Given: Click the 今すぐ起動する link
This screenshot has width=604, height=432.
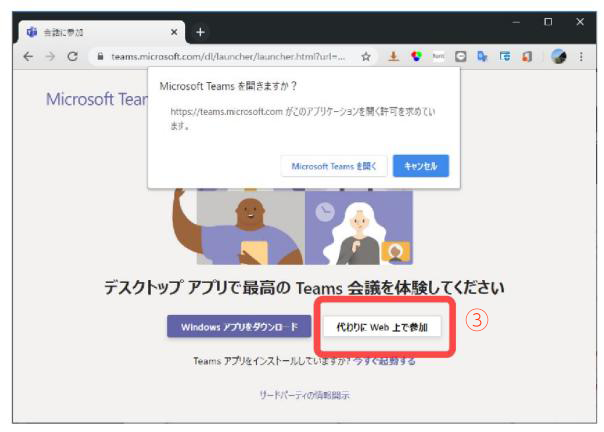Looking at the screenshot, I should (384, 360).
